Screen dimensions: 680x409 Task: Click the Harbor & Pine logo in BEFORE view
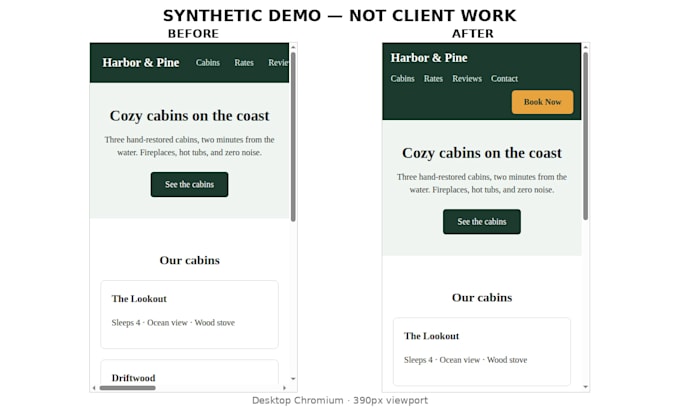coord(141,62)
